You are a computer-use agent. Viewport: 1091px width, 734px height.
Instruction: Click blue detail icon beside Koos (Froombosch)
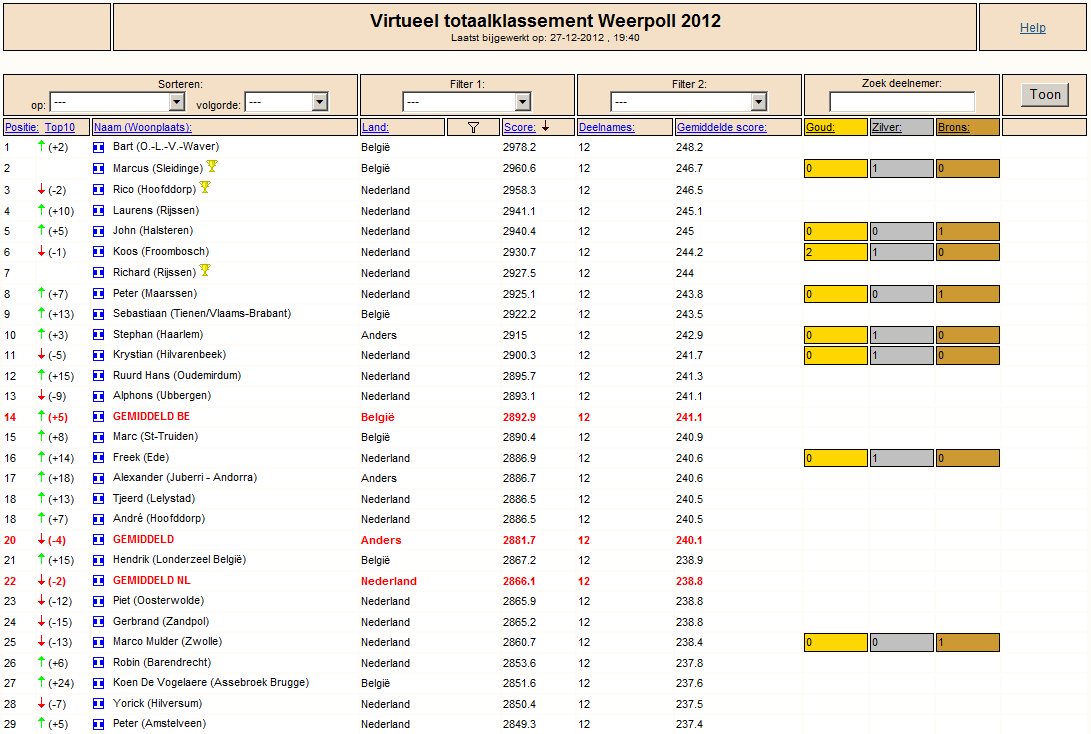coord(99,252)
